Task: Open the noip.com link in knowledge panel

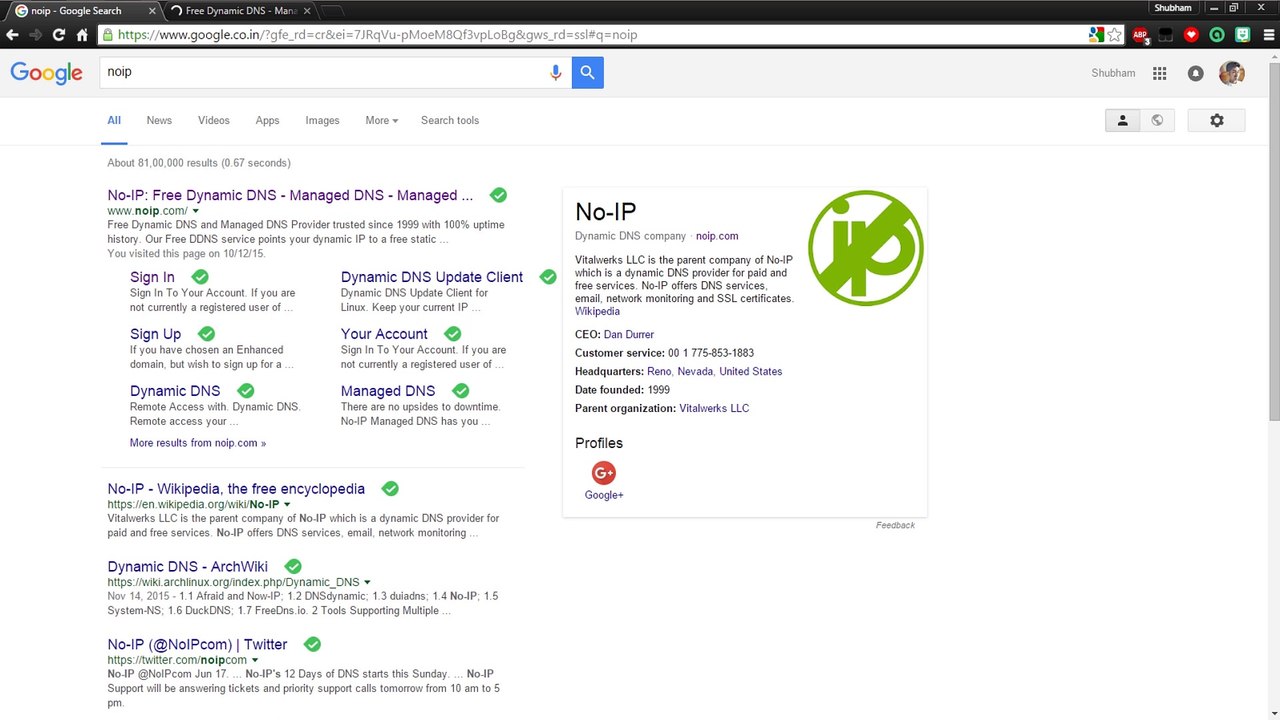Action: [x=717, y=236]
